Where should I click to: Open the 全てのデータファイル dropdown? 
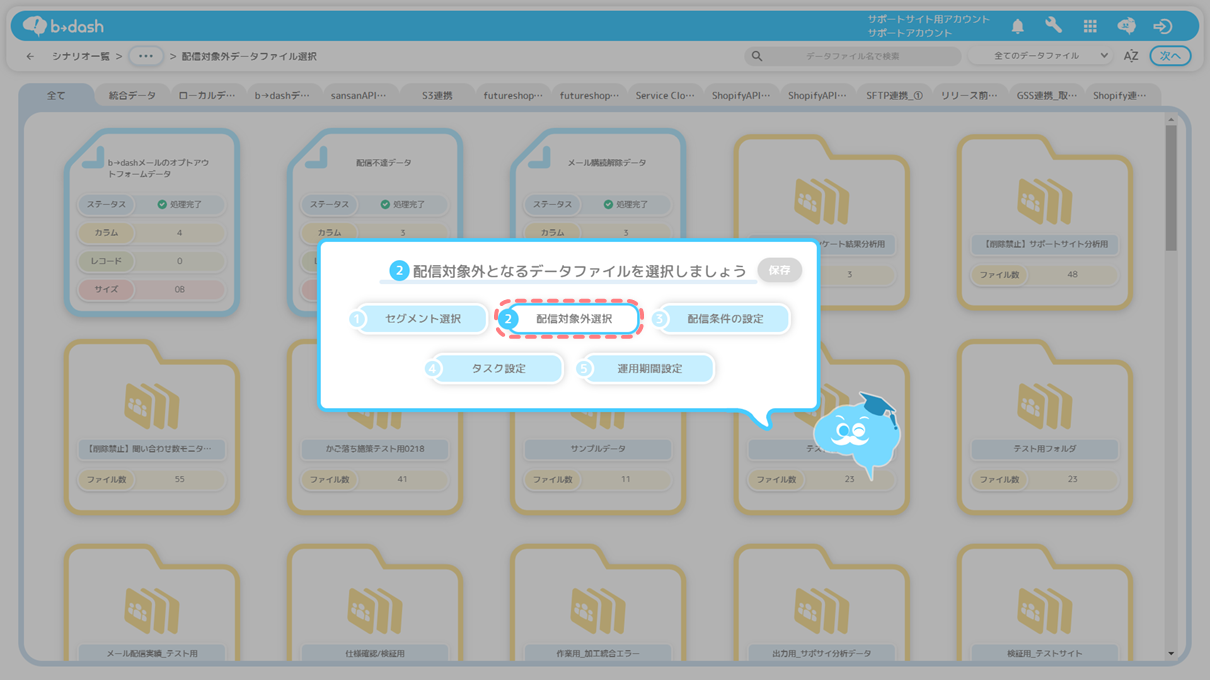[1041, 56]
